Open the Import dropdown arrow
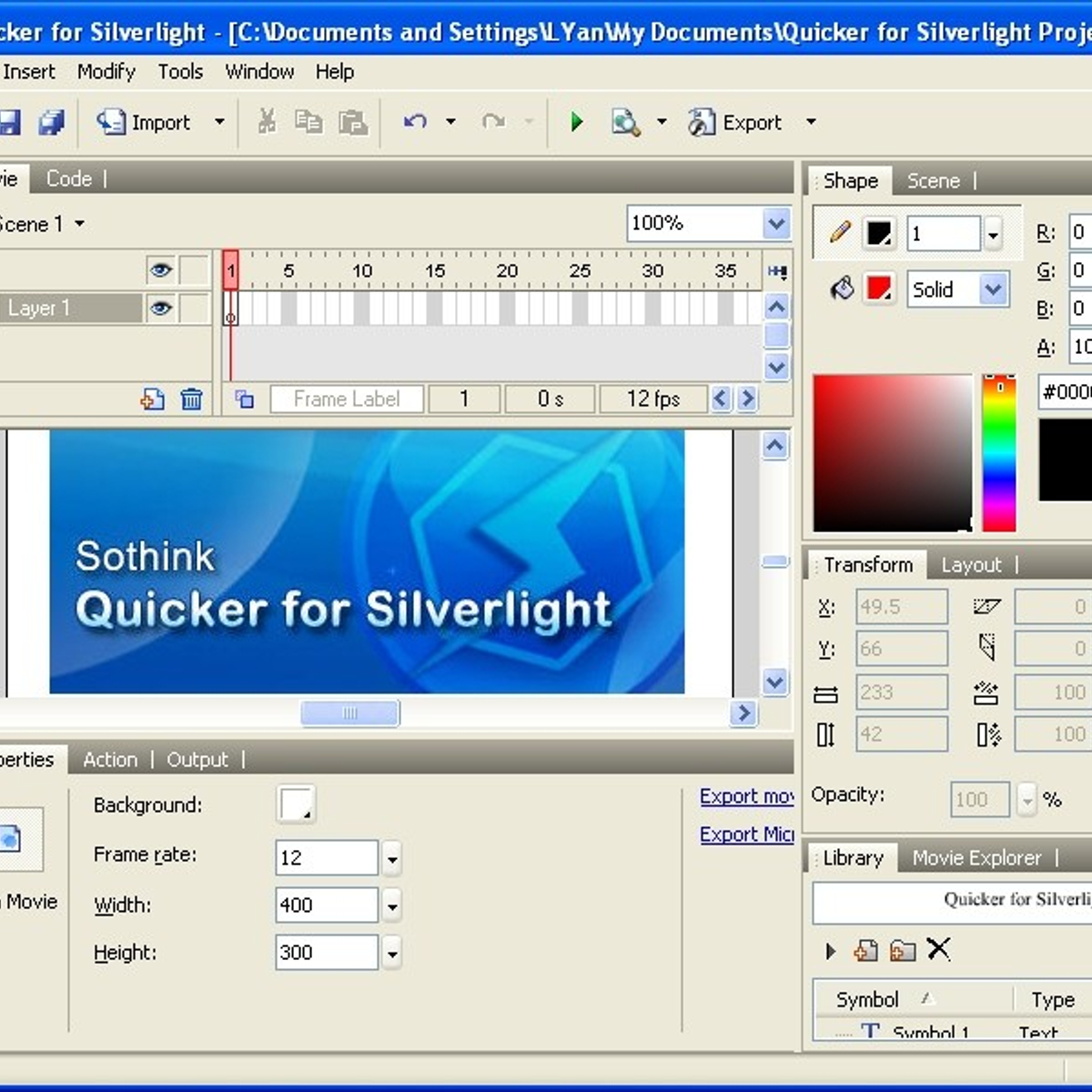 [x=219, y=122]
